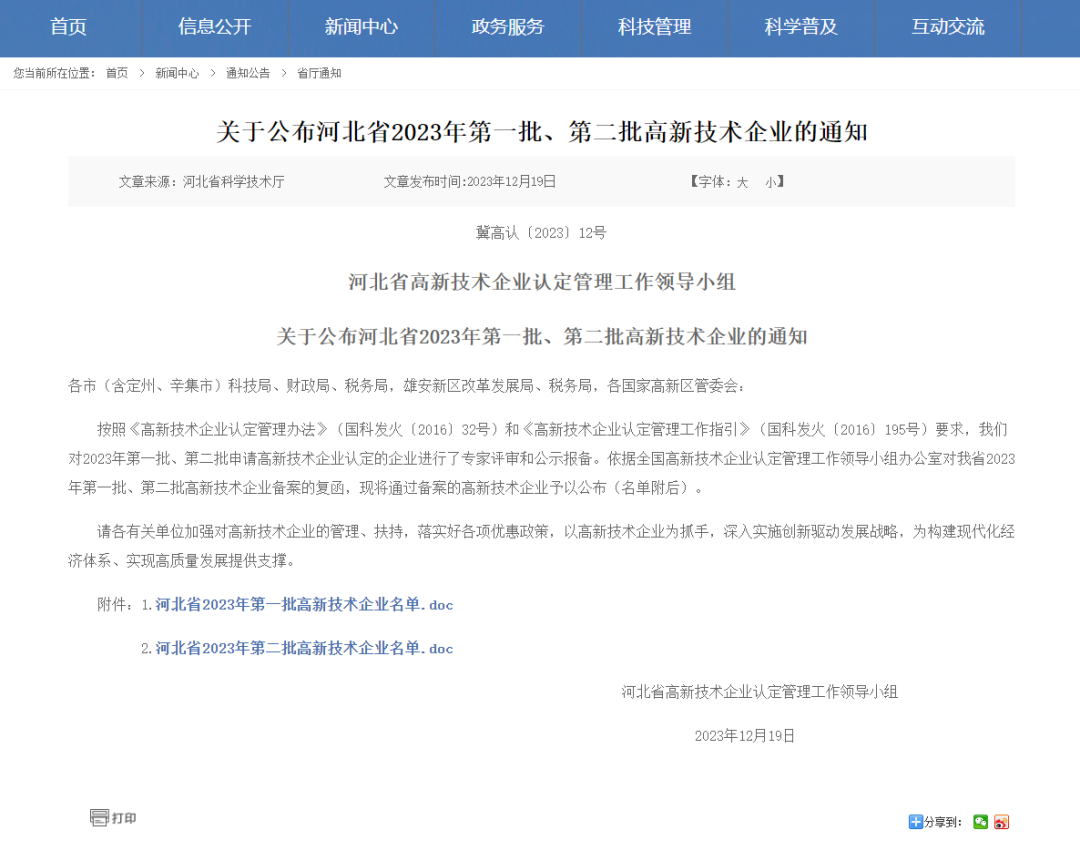Click document number 冀高认〔2023〕12号
The height and width of the screenshot is (851, 1080).
click(541, 233)
